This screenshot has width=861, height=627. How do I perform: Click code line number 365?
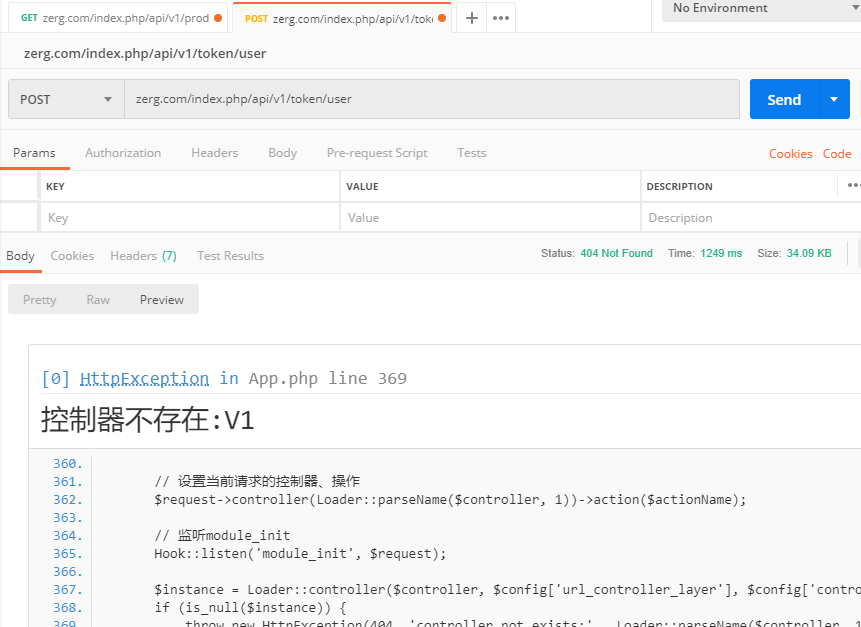point(68,553)
